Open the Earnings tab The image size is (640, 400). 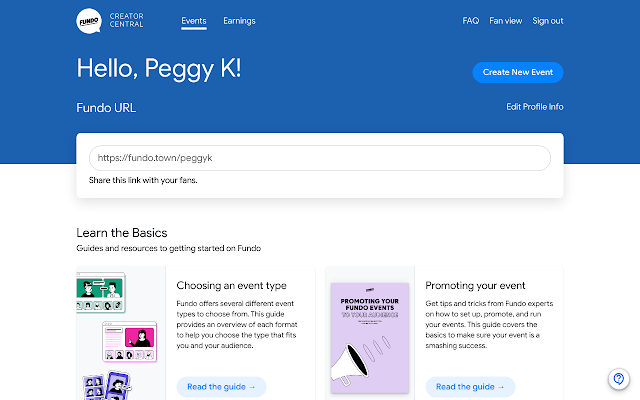[239, 20]
